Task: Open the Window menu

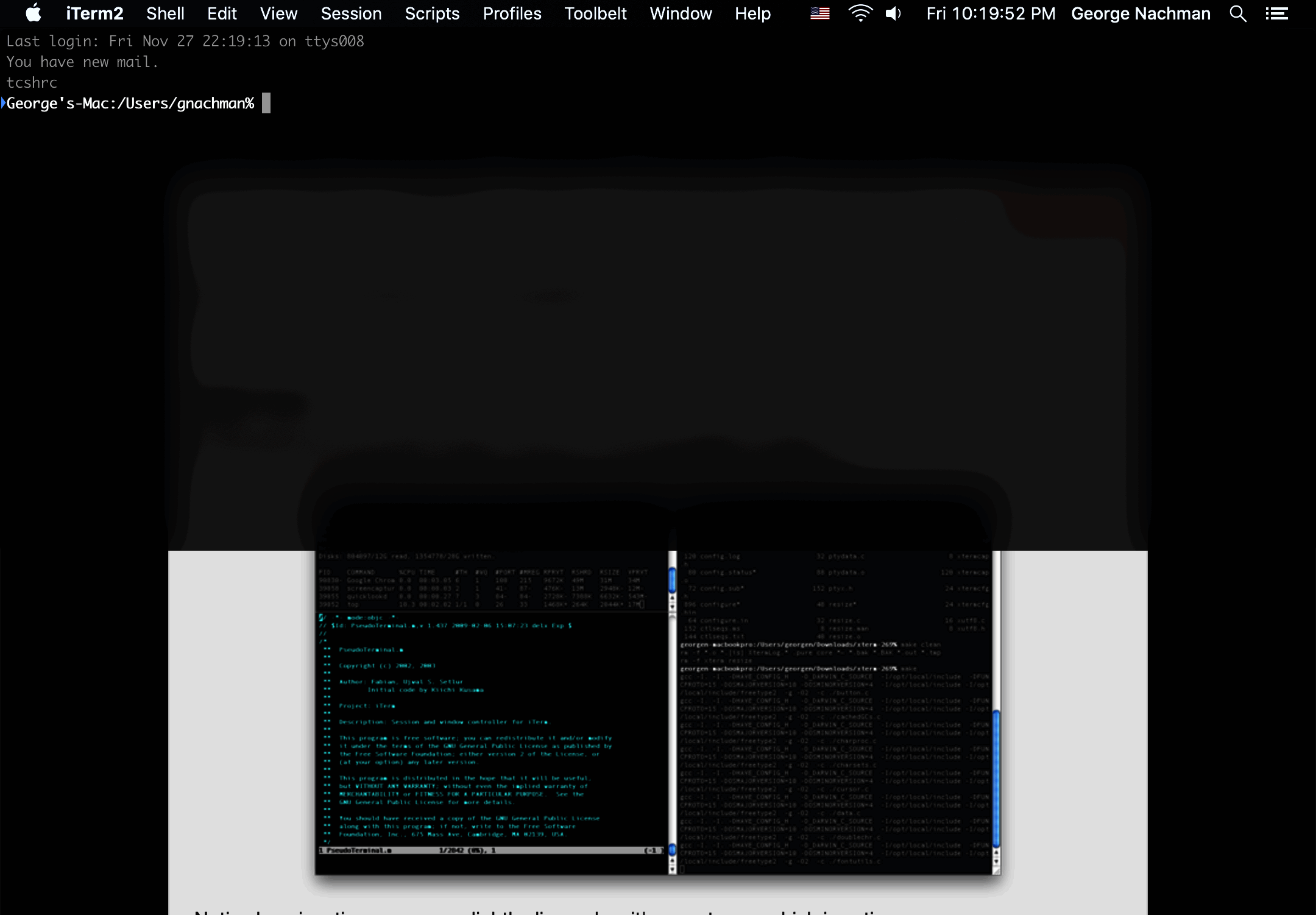Action: (681, 13)
